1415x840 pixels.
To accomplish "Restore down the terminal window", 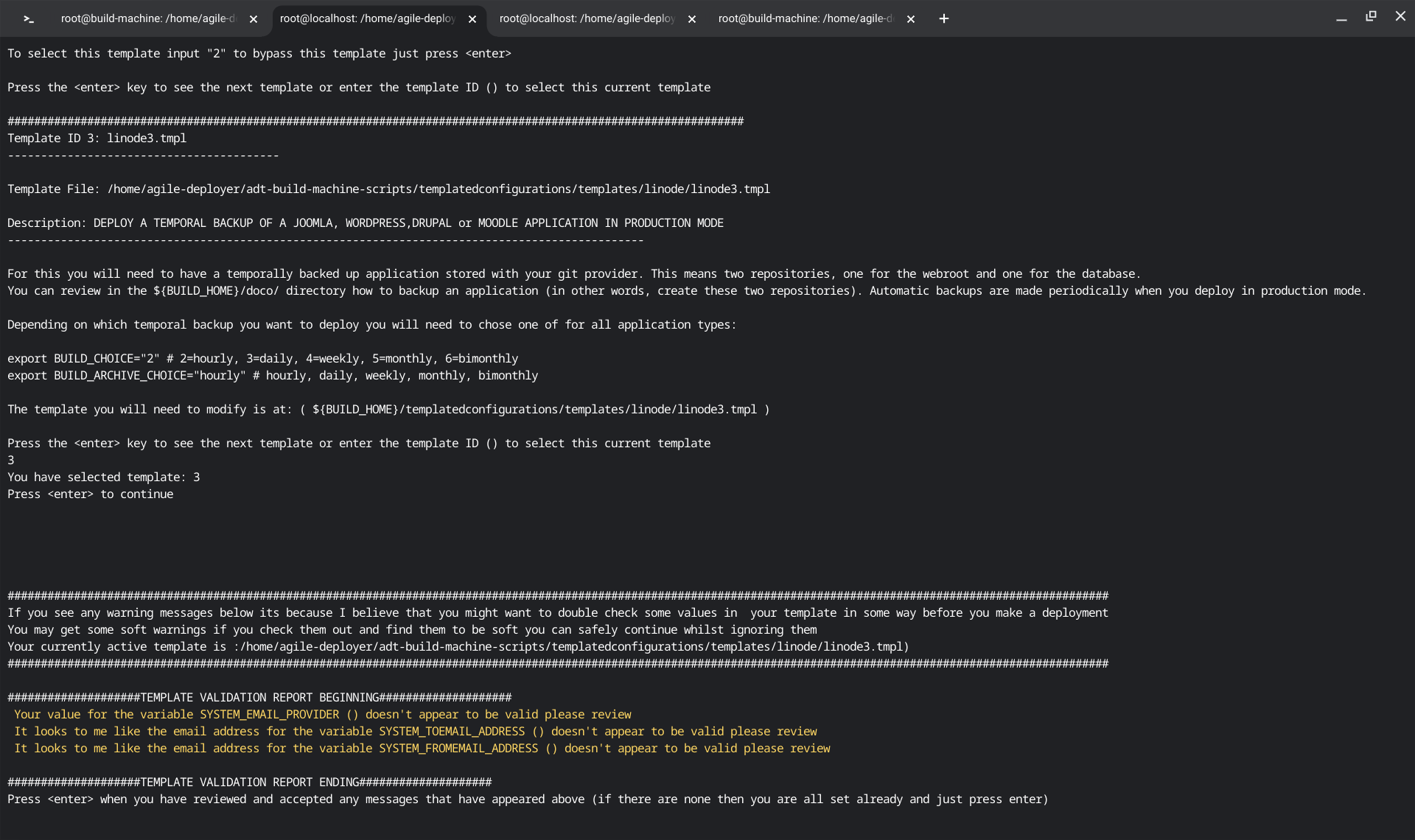I will click(x=1371, y=16).
